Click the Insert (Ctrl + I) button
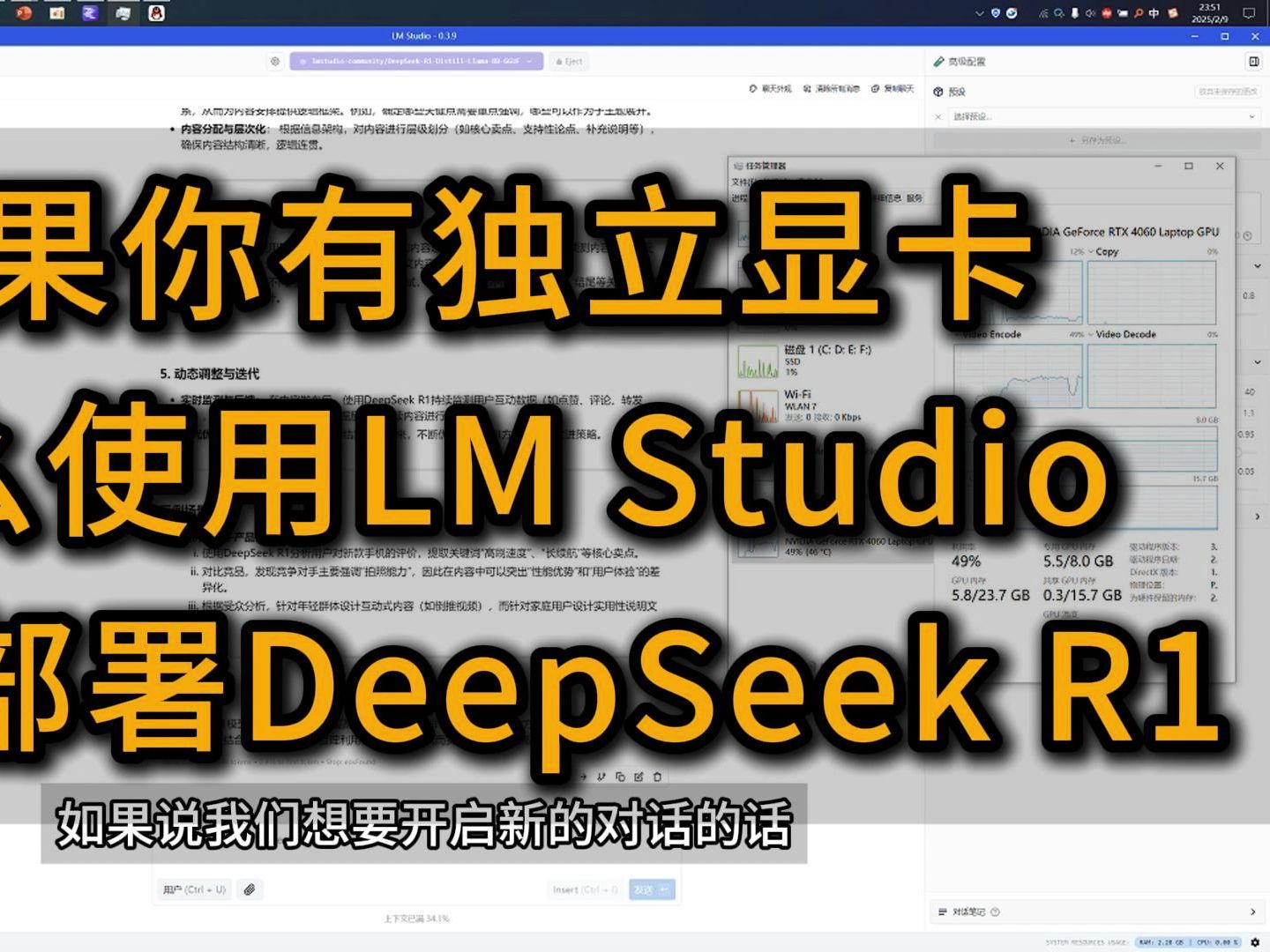 (586, 890)
